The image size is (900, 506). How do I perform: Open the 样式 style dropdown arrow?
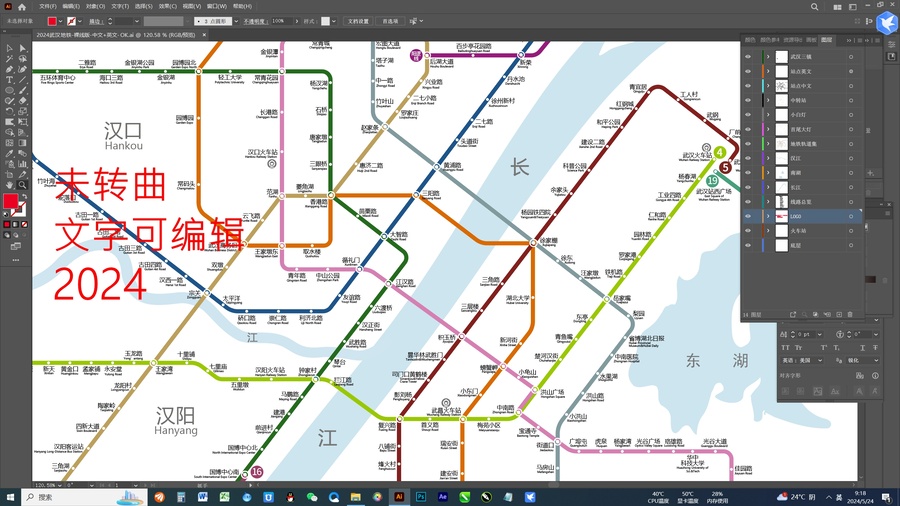click(x=334, y=21)
